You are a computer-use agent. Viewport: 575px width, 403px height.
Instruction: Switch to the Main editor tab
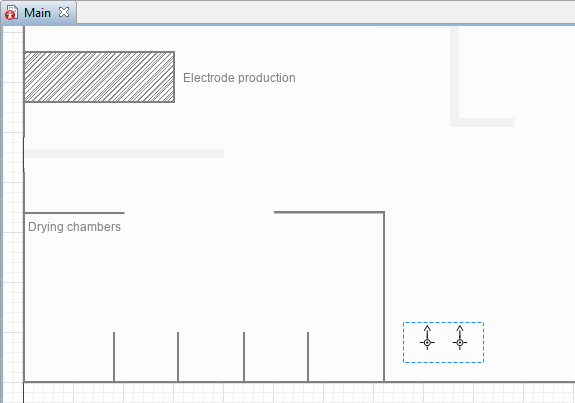pos(37,13)
